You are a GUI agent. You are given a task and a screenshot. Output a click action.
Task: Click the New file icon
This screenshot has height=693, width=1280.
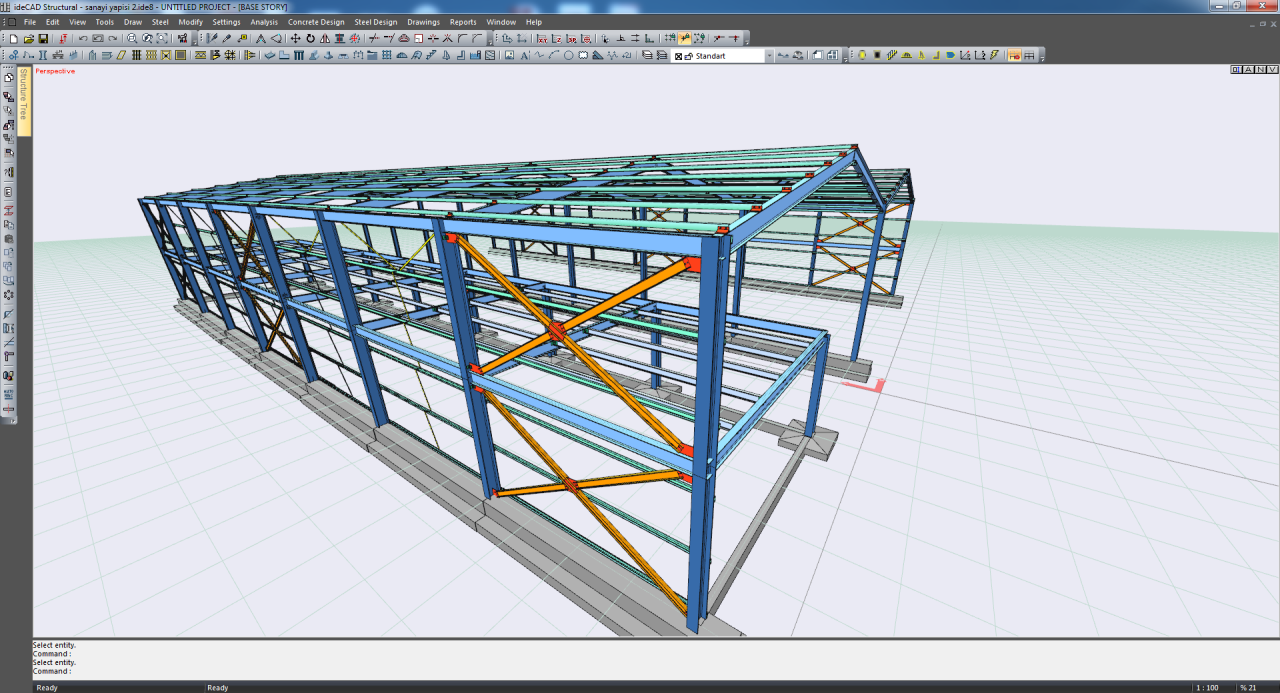pyautogui.click(x=14, y=39)
